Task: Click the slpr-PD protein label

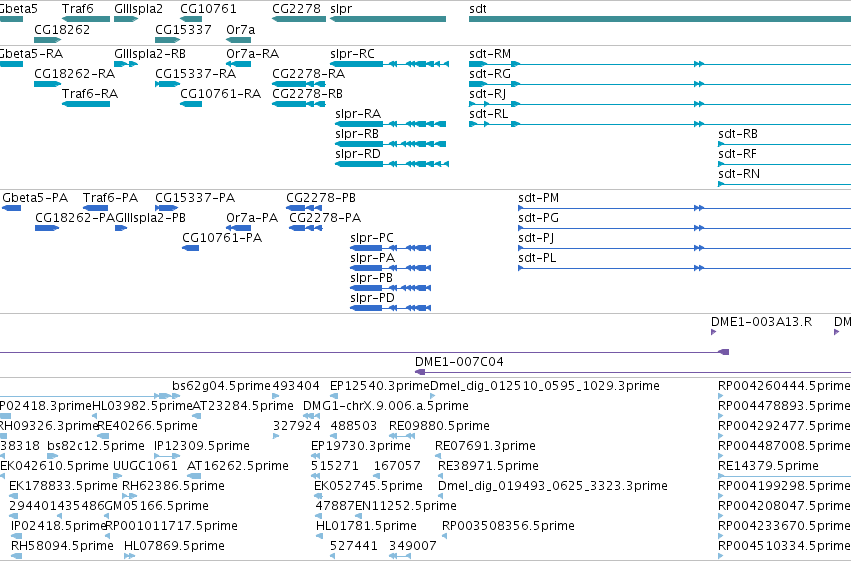Action: click(372, 298)
